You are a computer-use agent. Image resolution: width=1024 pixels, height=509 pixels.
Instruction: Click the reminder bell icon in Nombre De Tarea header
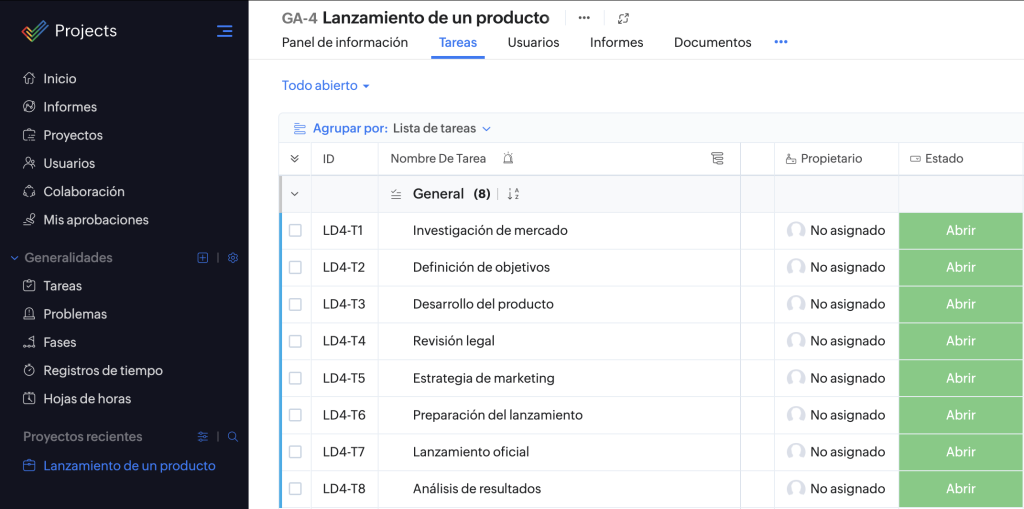(x=508, y=158)
